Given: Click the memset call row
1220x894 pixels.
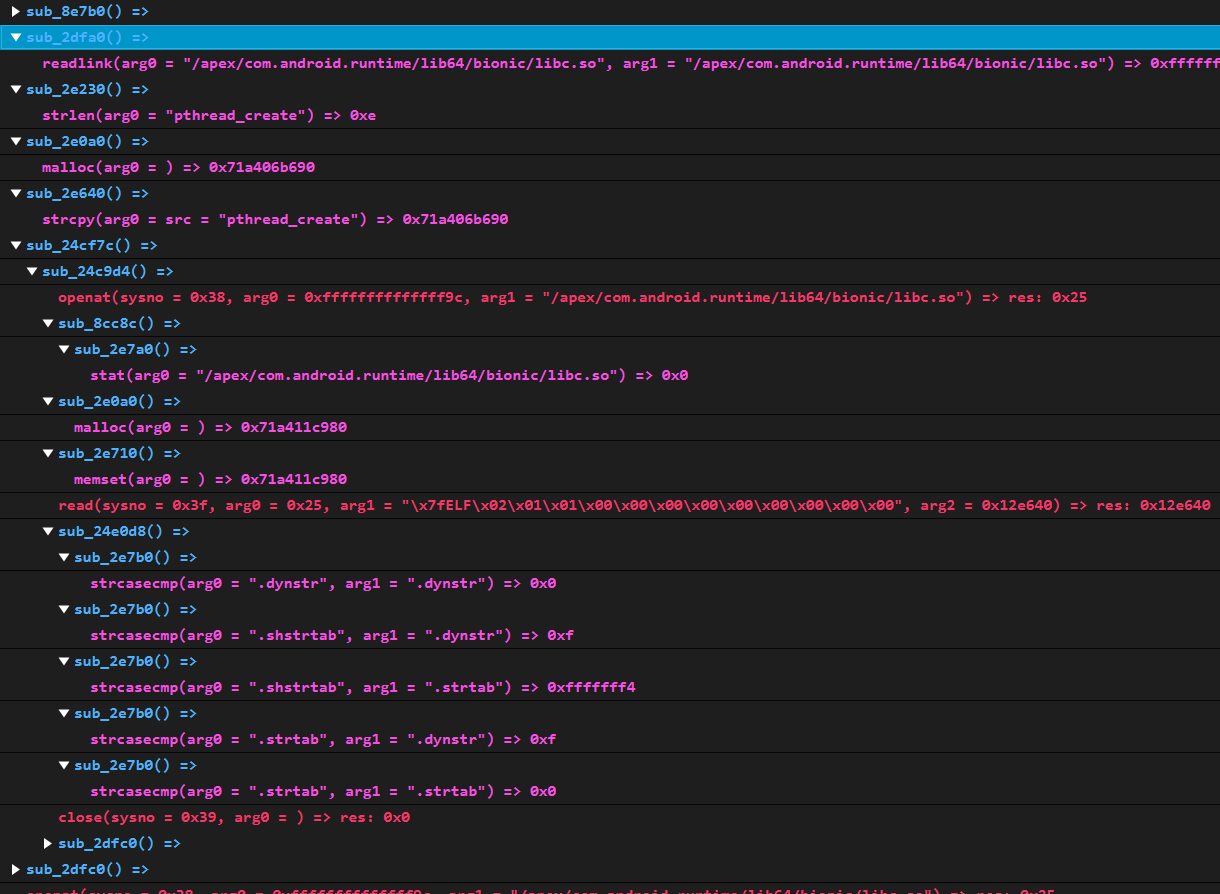Looking at the screenshot, I should pyautogui.click(x=210, y=479).
